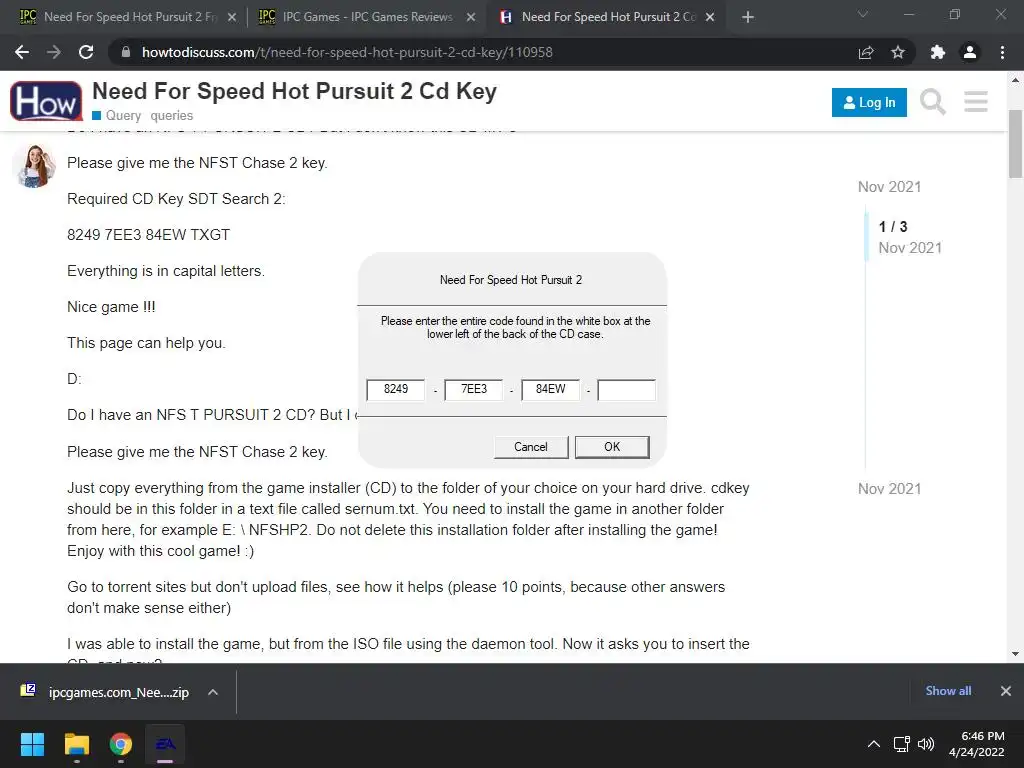
Task: Click OK in the CD key dialog
Action: 612,447
